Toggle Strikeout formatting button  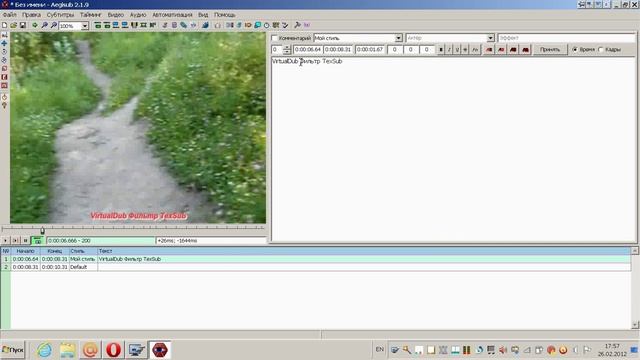pyautogui.click(x=465, y=49)
